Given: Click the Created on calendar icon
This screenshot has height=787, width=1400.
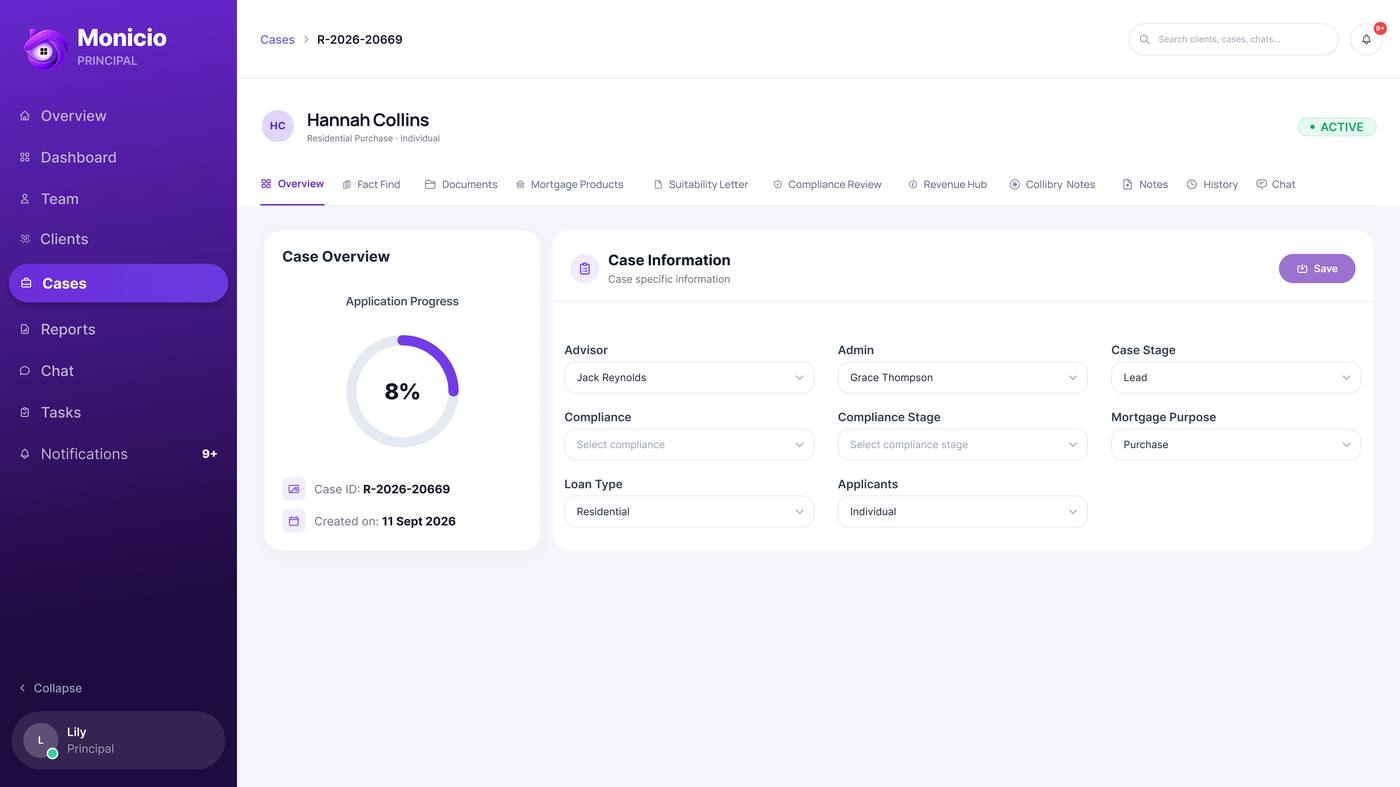Looking at the screenshot, I should [294, 521].
